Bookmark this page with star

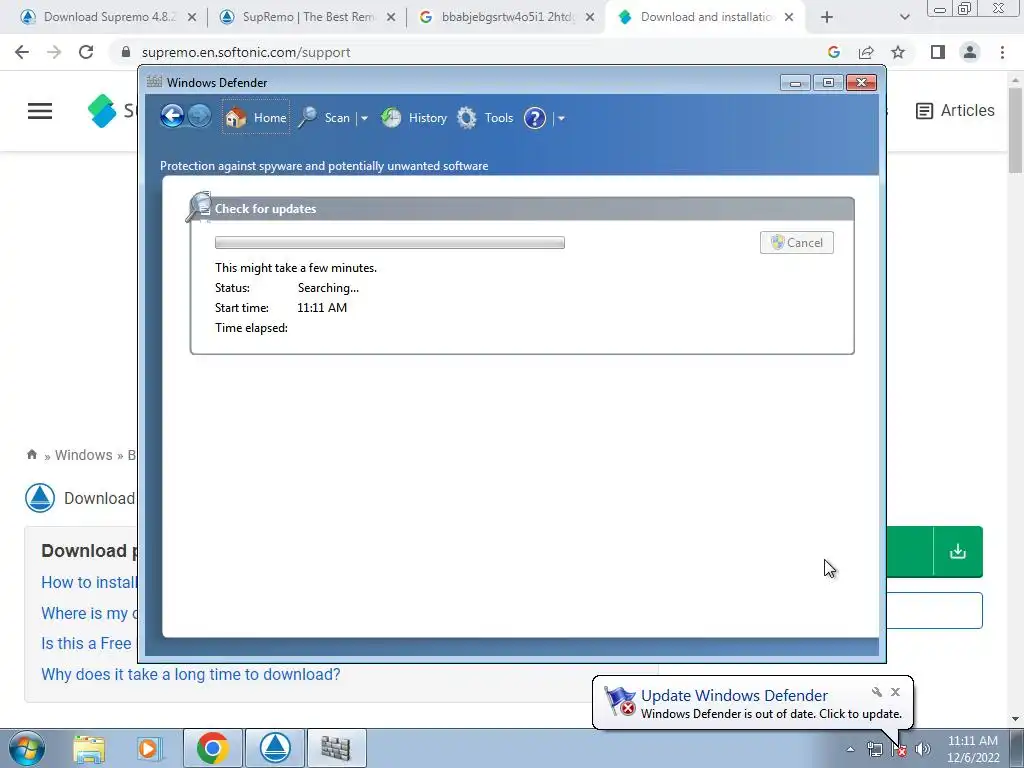tap(898, 52)
